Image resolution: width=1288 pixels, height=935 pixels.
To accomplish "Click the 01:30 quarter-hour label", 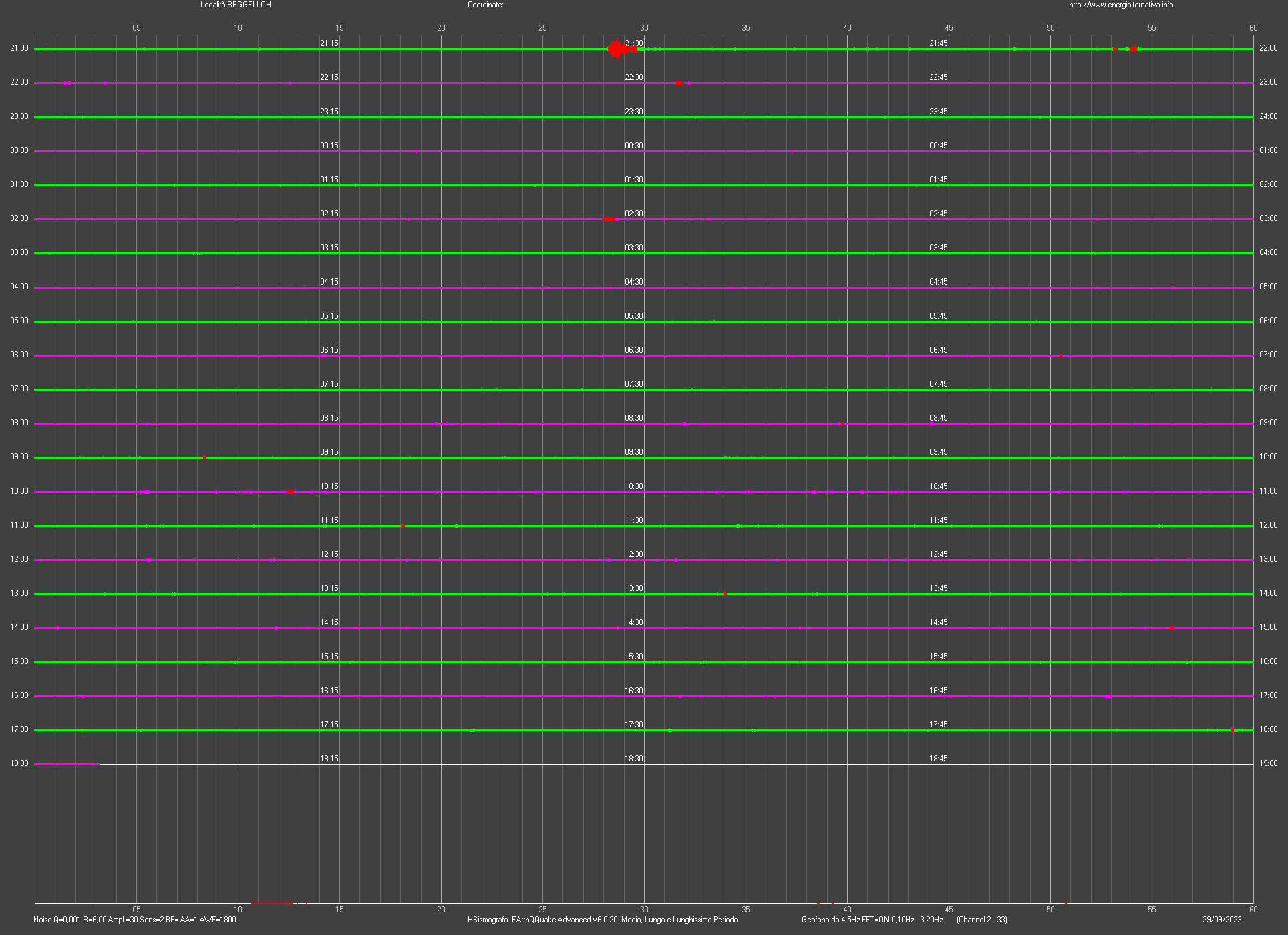I will click(x=634, y=180).
